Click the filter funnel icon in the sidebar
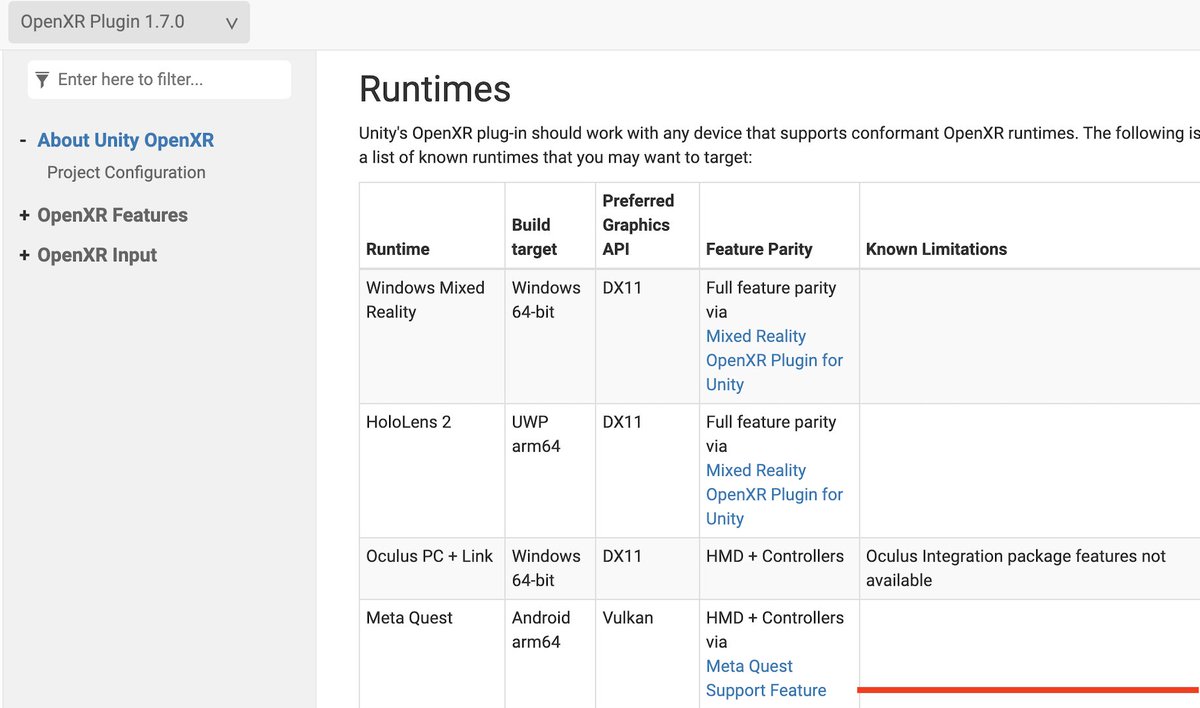 41,79
